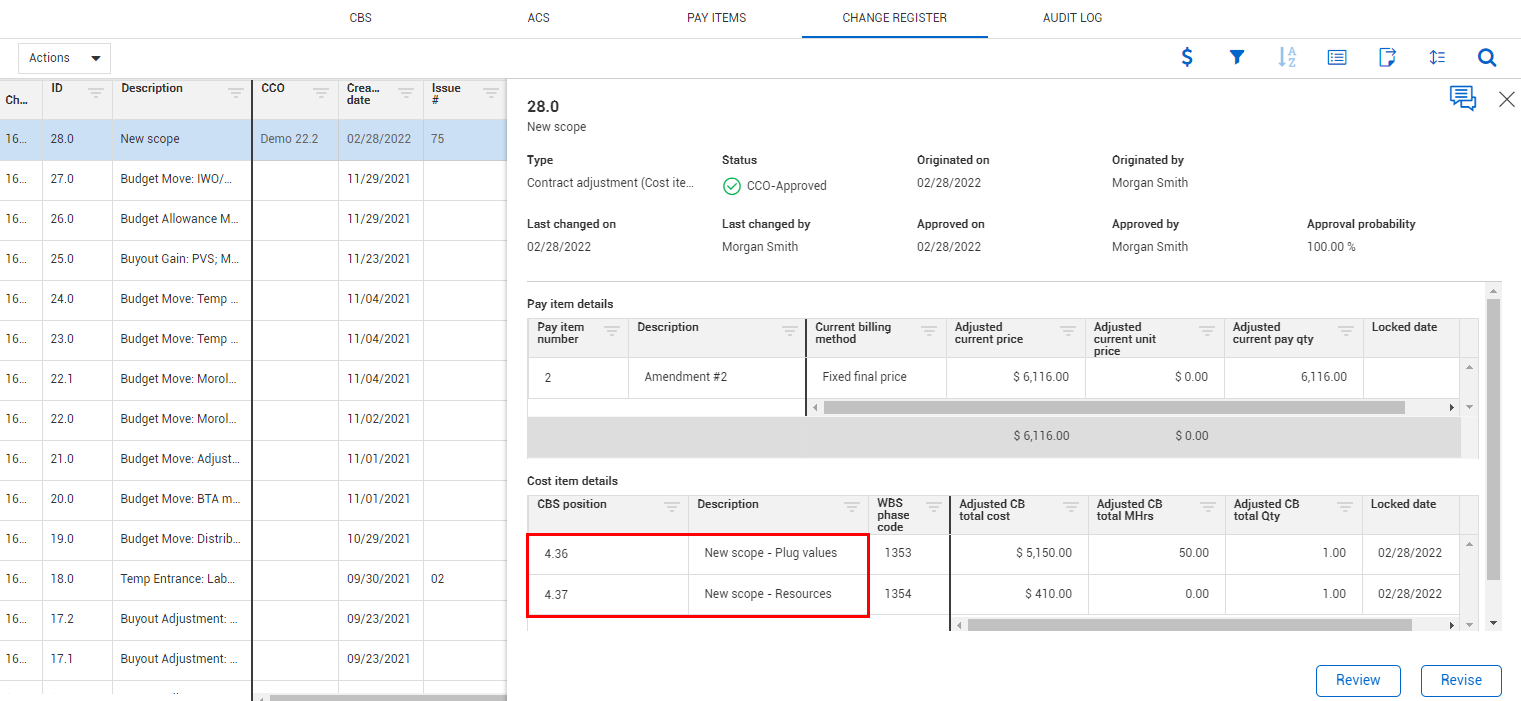Switch to the PAY ITEMS tab
Screen dimensions: 1521x701
[x=716, y=18]
